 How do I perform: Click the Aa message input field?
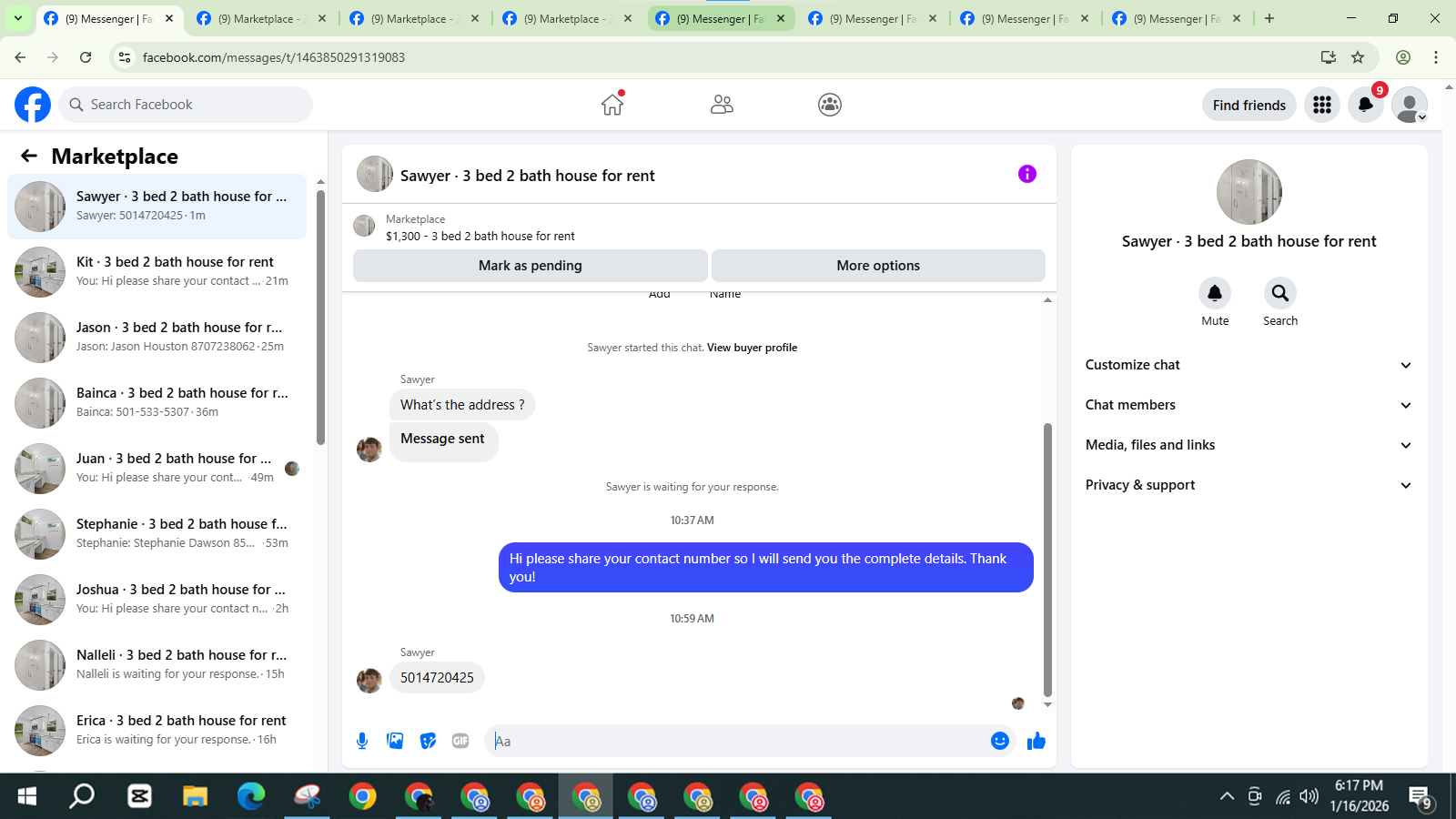tap(739, 741)
